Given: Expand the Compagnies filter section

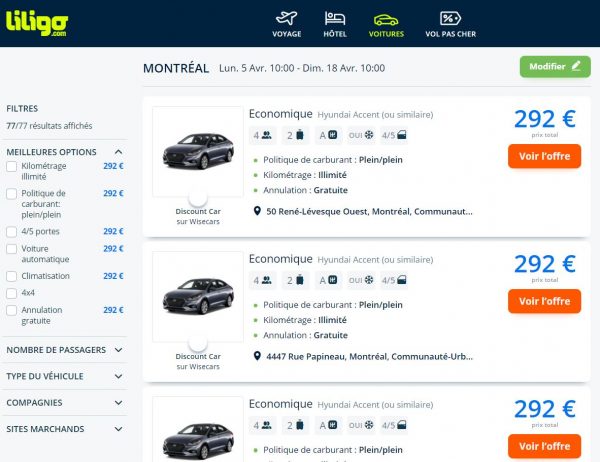Looking at the screenshot, I should click(x=64, y=403).
